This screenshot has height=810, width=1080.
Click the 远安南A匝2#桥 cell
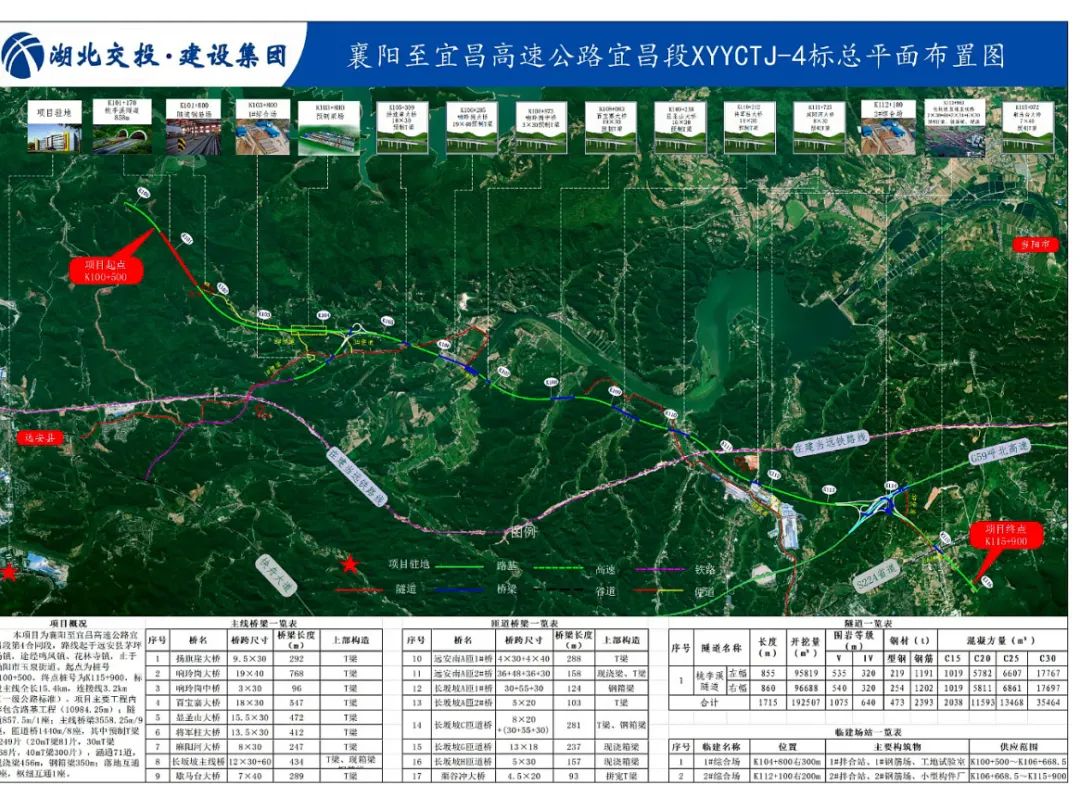(463, 674)
